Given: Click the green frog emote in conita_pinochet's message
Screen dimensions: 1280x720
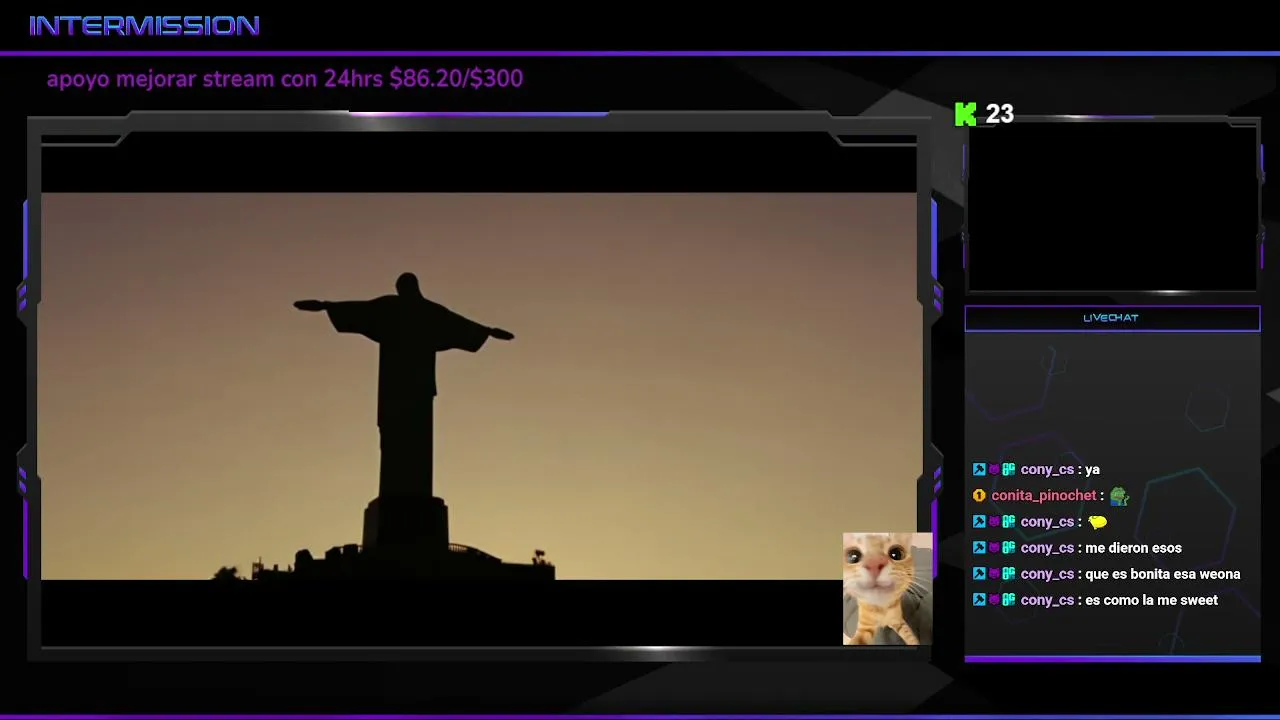Looking at the screenshot, I should (x=1119, y=496).
